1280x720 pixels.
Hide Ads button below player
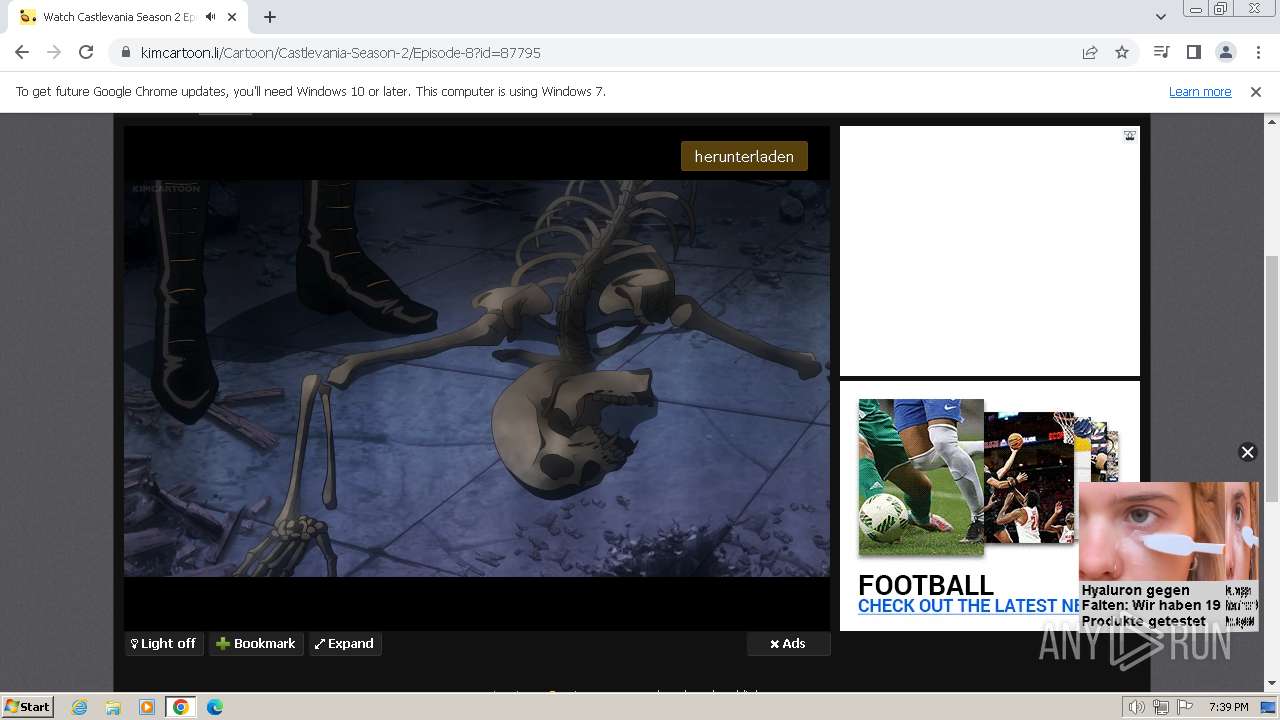tap(788, 644)
